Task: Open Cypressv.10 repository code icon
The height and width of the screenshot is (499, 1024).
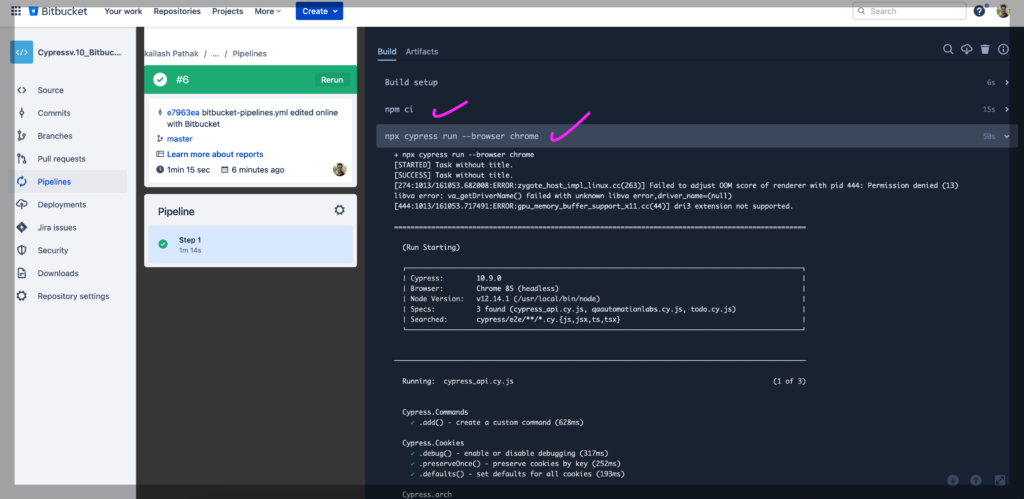Action: pos(22,52)
